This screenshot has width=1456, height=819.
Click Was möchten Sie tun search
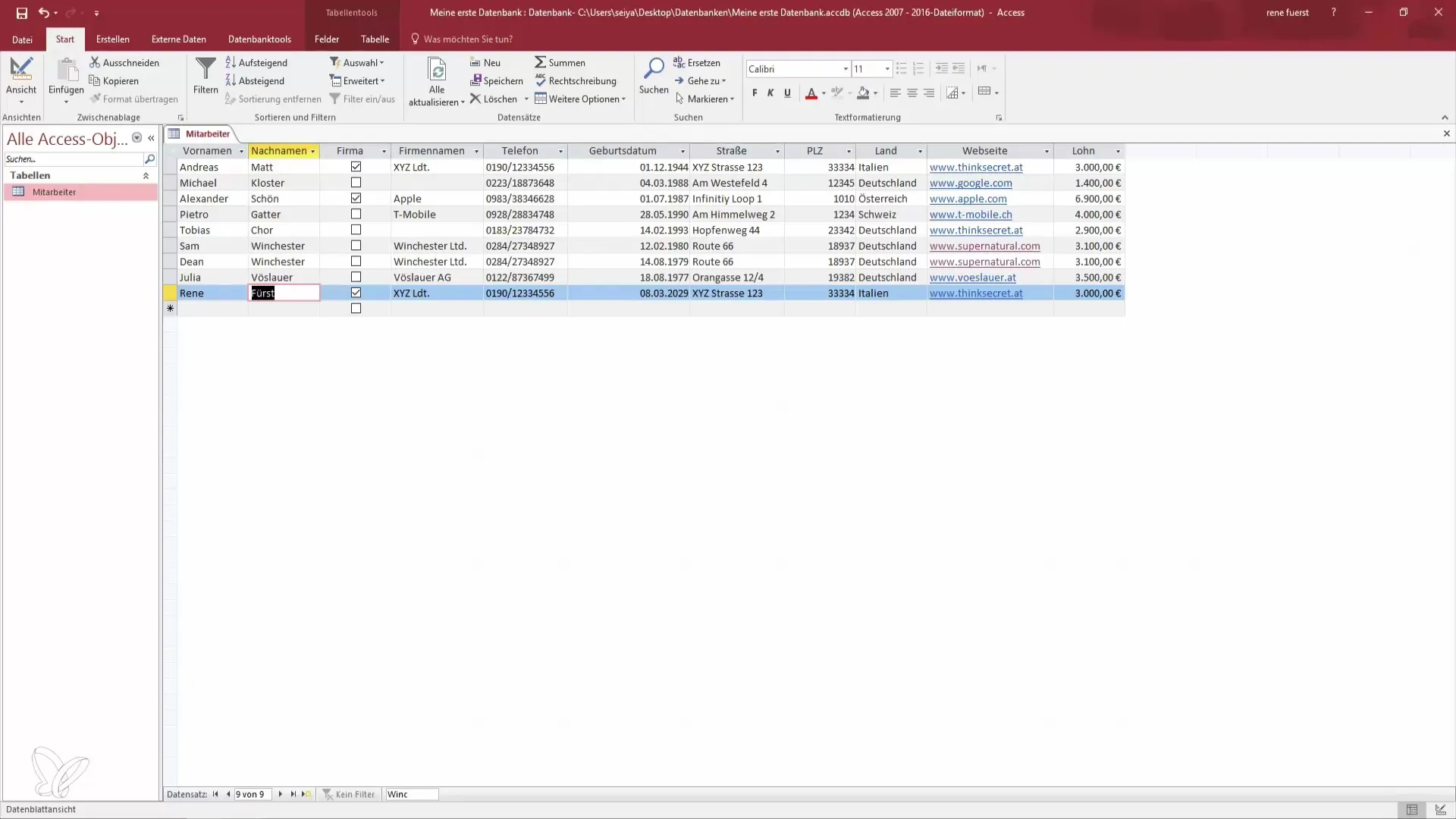coord(467,39)
